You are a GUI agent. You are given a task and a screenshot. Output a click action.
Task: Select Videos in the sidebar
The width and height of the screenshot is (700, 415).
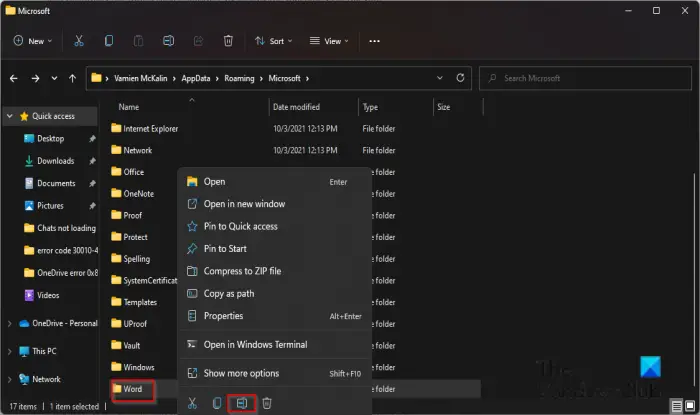[x=48, y=295]
